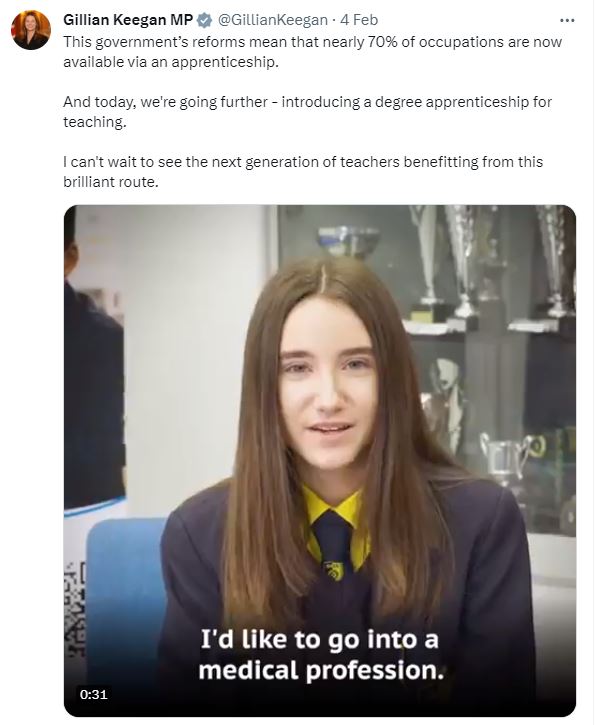Click the paragraph about the next generation of teachers
The width and height of the screenshot is (595, 725).
[303, 172]
